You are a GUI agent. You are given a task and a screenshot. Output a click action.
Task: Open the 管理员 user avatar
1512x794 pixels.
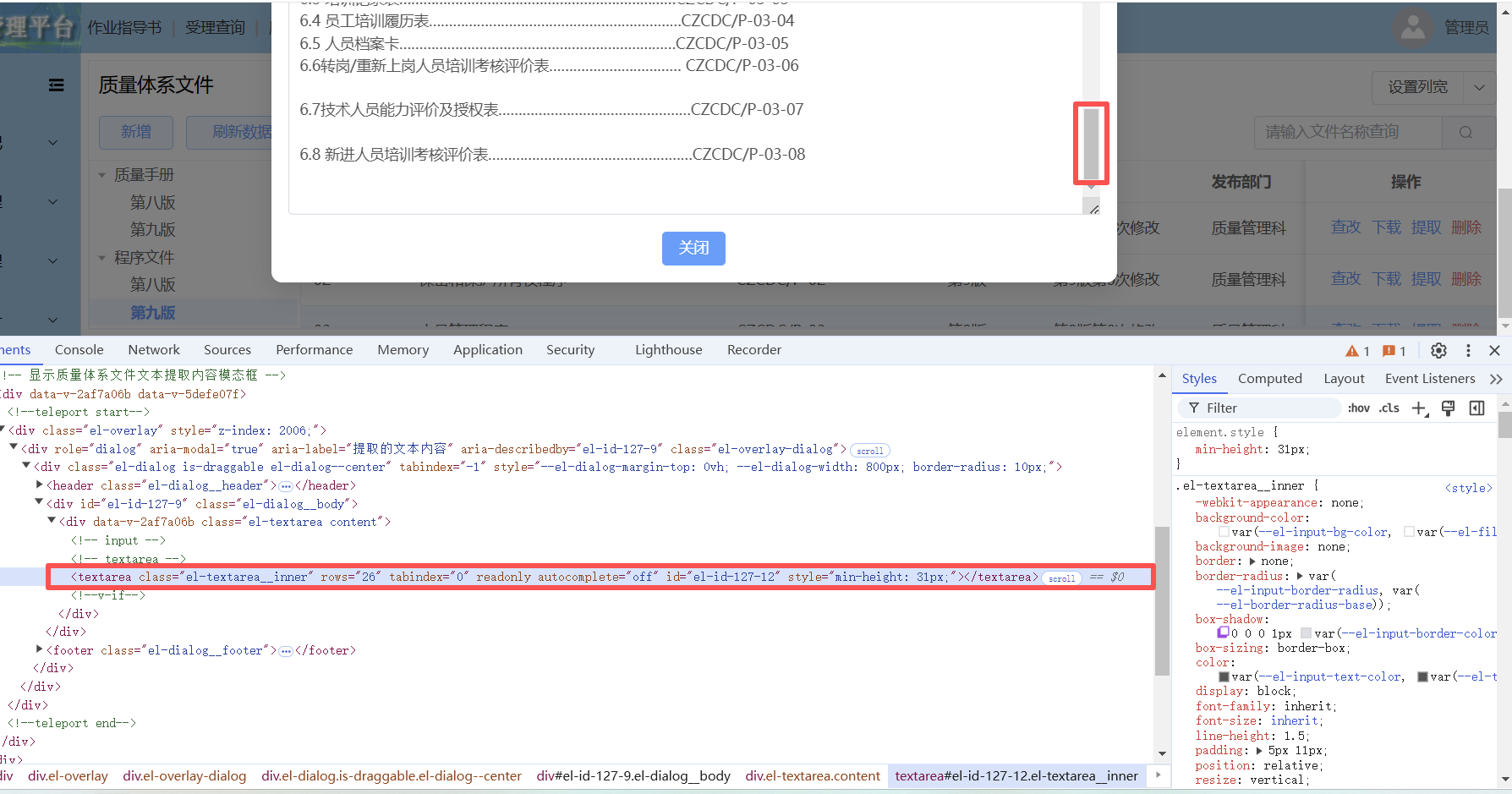coord(1412,28)
